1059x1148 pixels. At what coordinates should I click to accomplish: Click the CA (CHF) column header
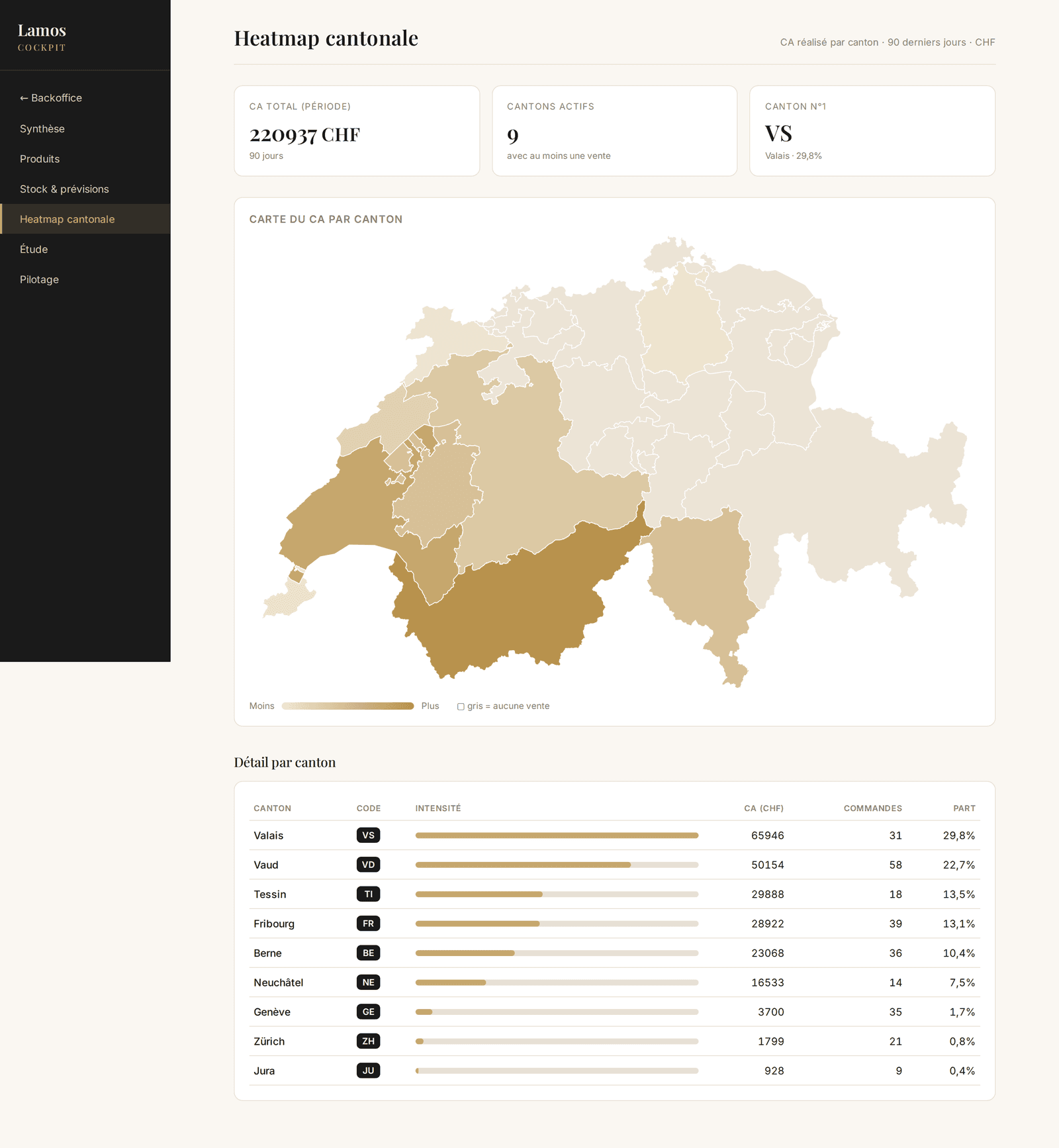[764, 808]
